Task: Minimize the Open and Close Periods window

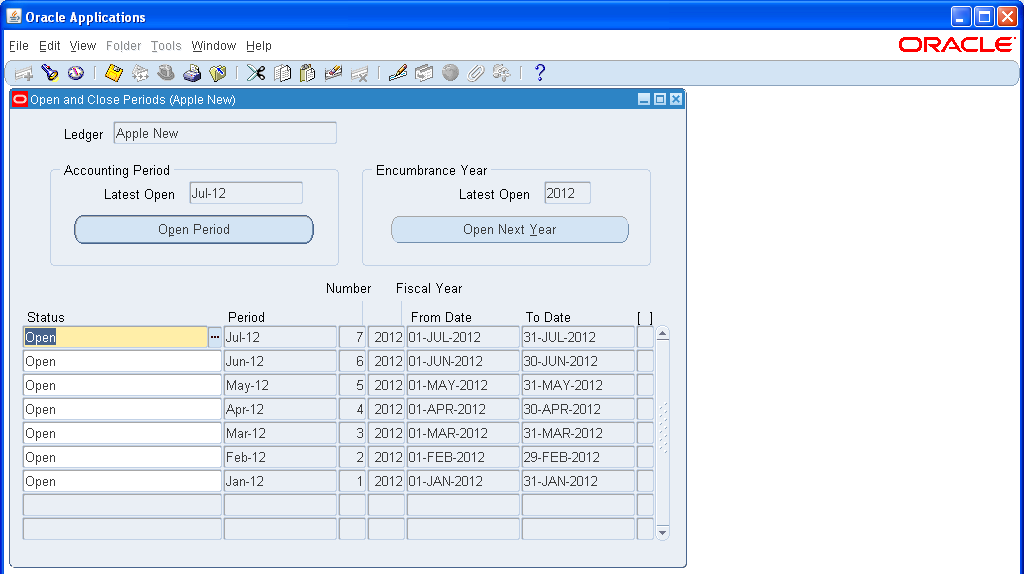Action: (x=644, y=99)
